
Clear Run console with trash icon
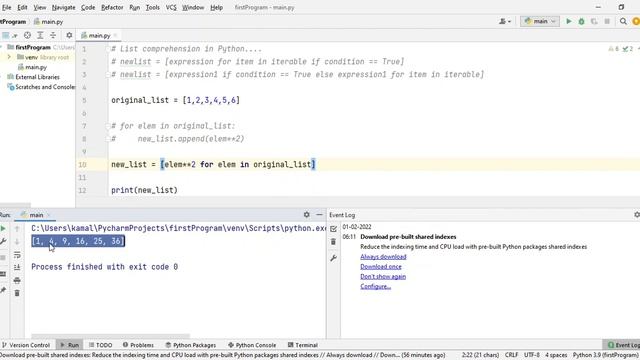pyautogui.click(x=17, y=293)
